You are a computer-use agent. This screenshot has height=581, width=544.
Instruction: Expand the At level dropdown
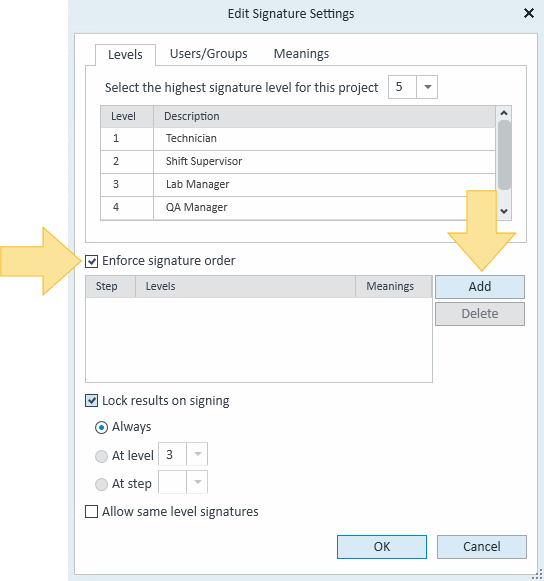pos(198,454)
